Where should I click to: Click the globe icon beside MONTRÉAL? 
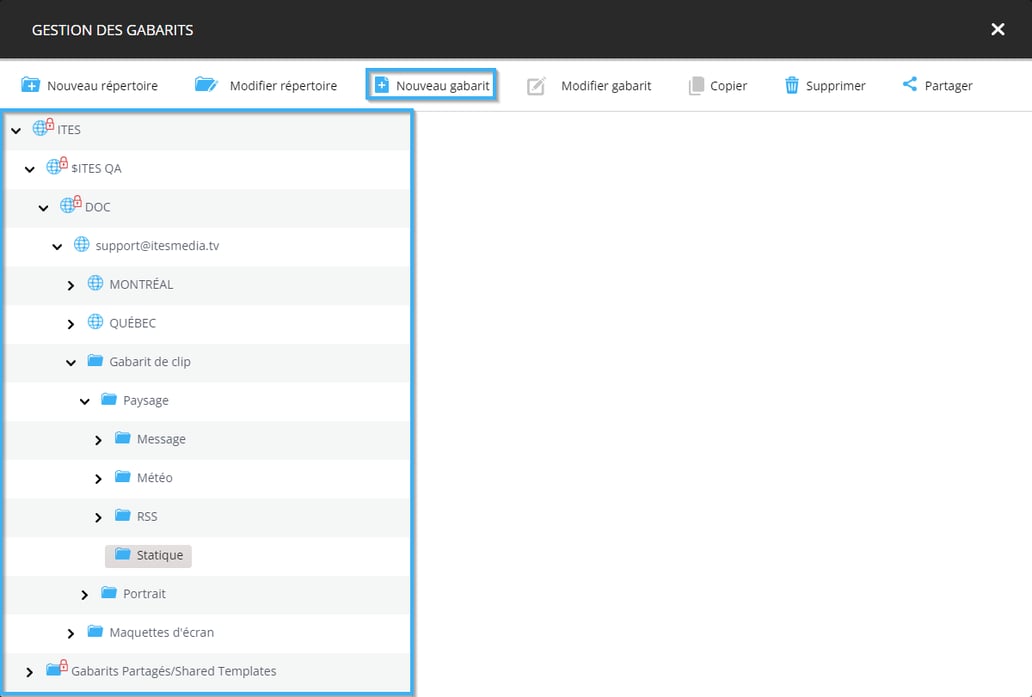[96, 284]
